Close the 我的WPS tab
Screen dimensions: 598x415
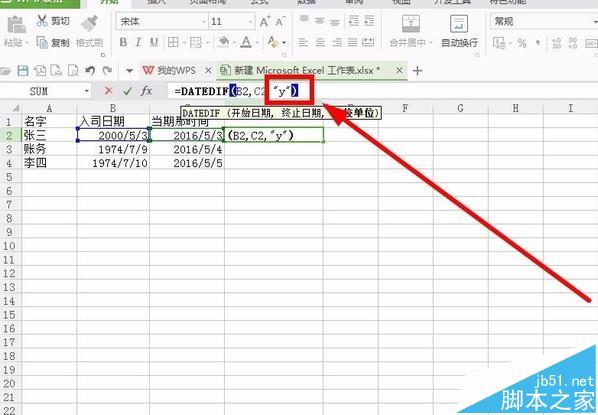(x=208, y=71)
